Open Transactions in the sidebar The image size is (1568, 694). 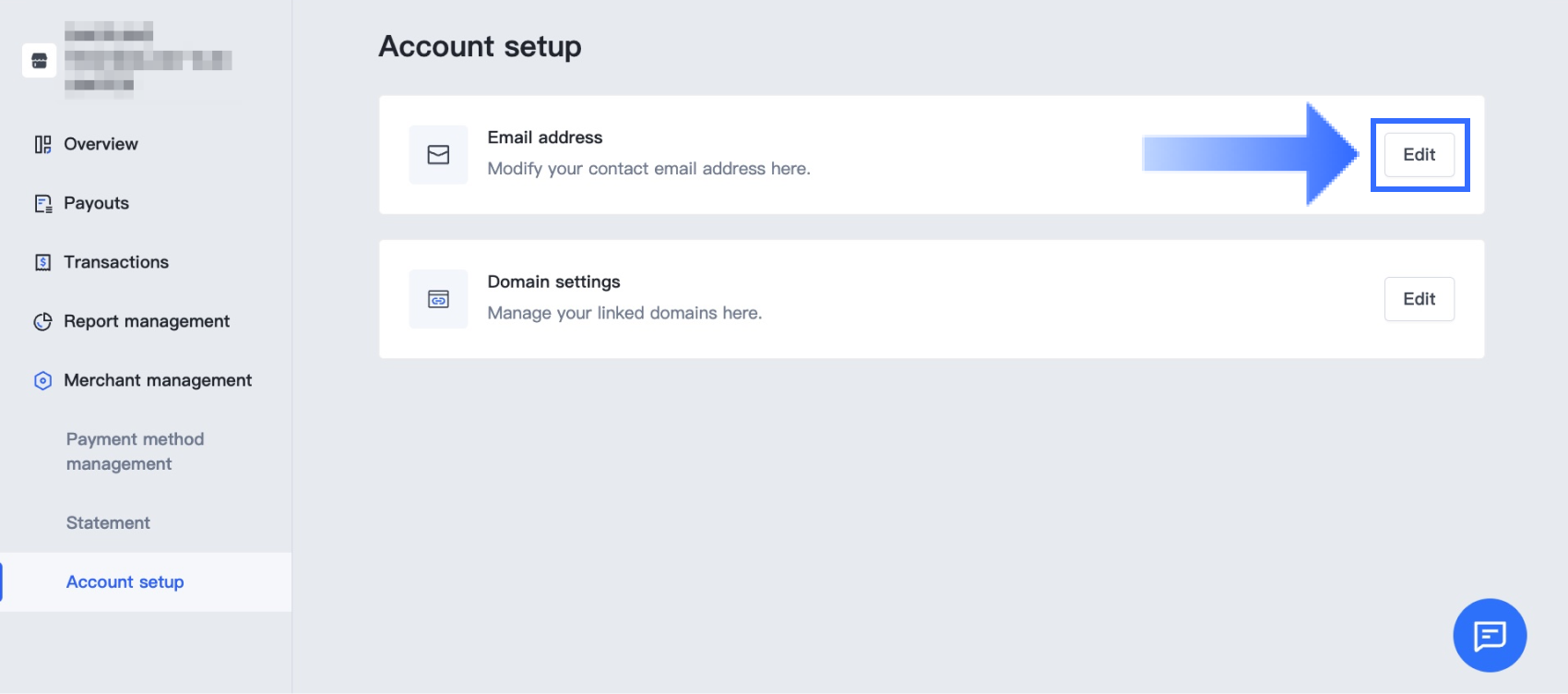pos(116,262)
